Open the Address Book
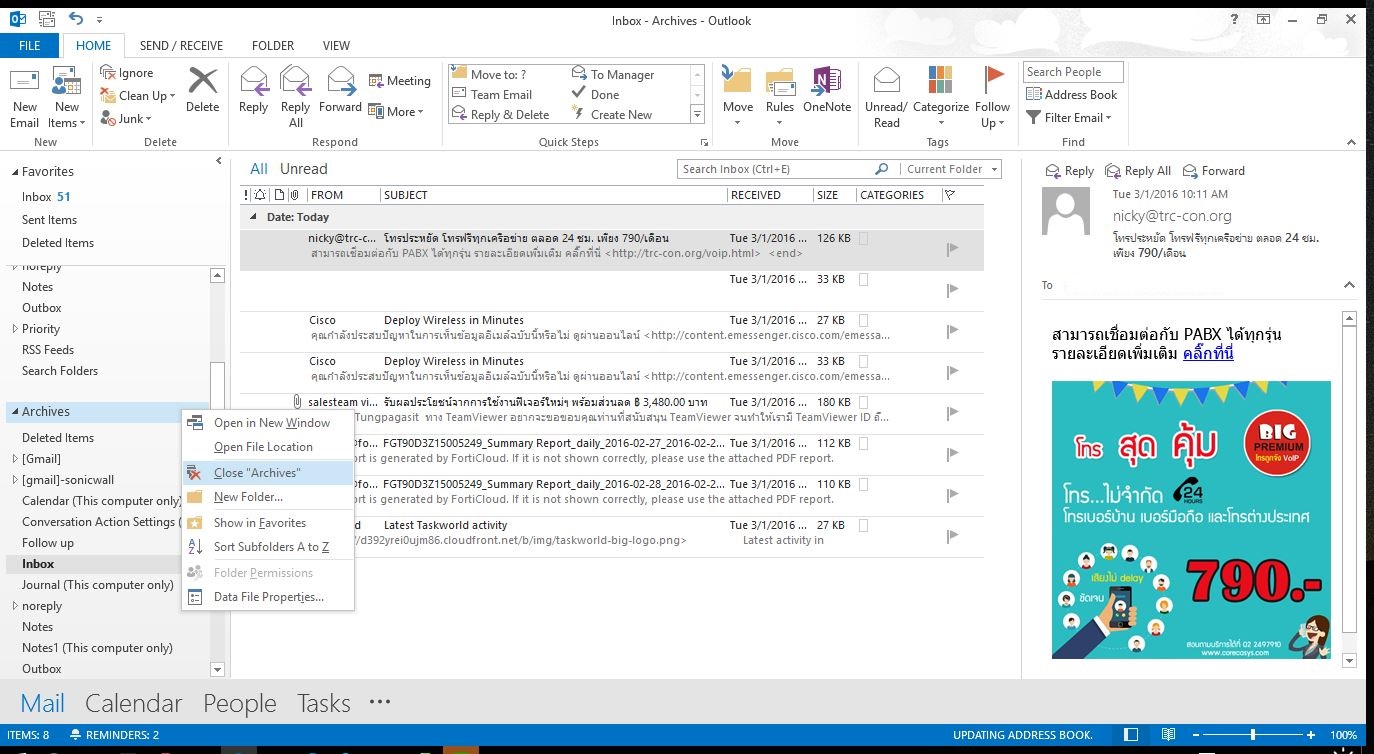The width and height of the screenshot is (1374, 754). [x=1072, y=94]
